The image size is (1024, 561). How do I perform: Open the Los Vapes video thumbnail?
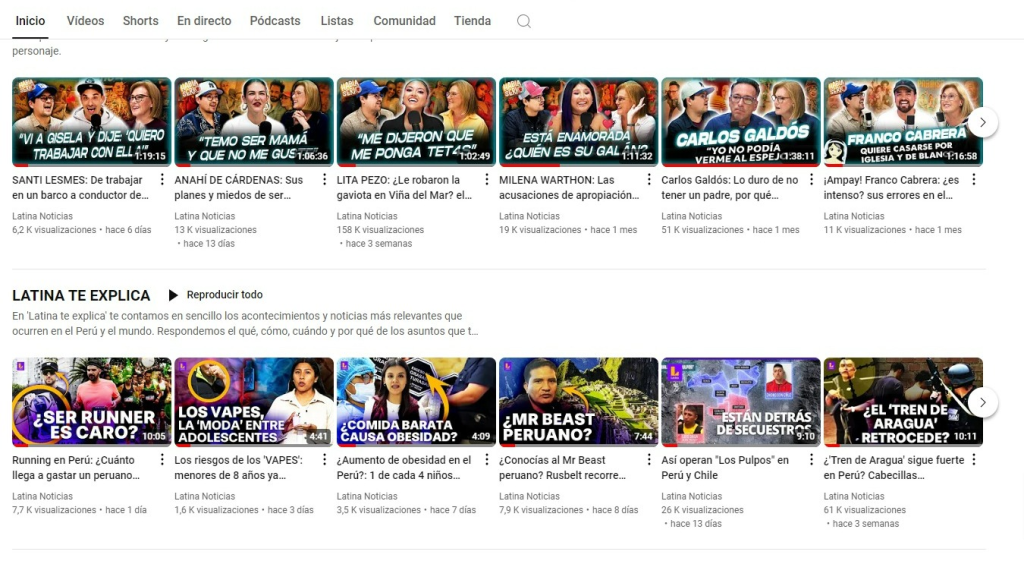pos(253,402)
